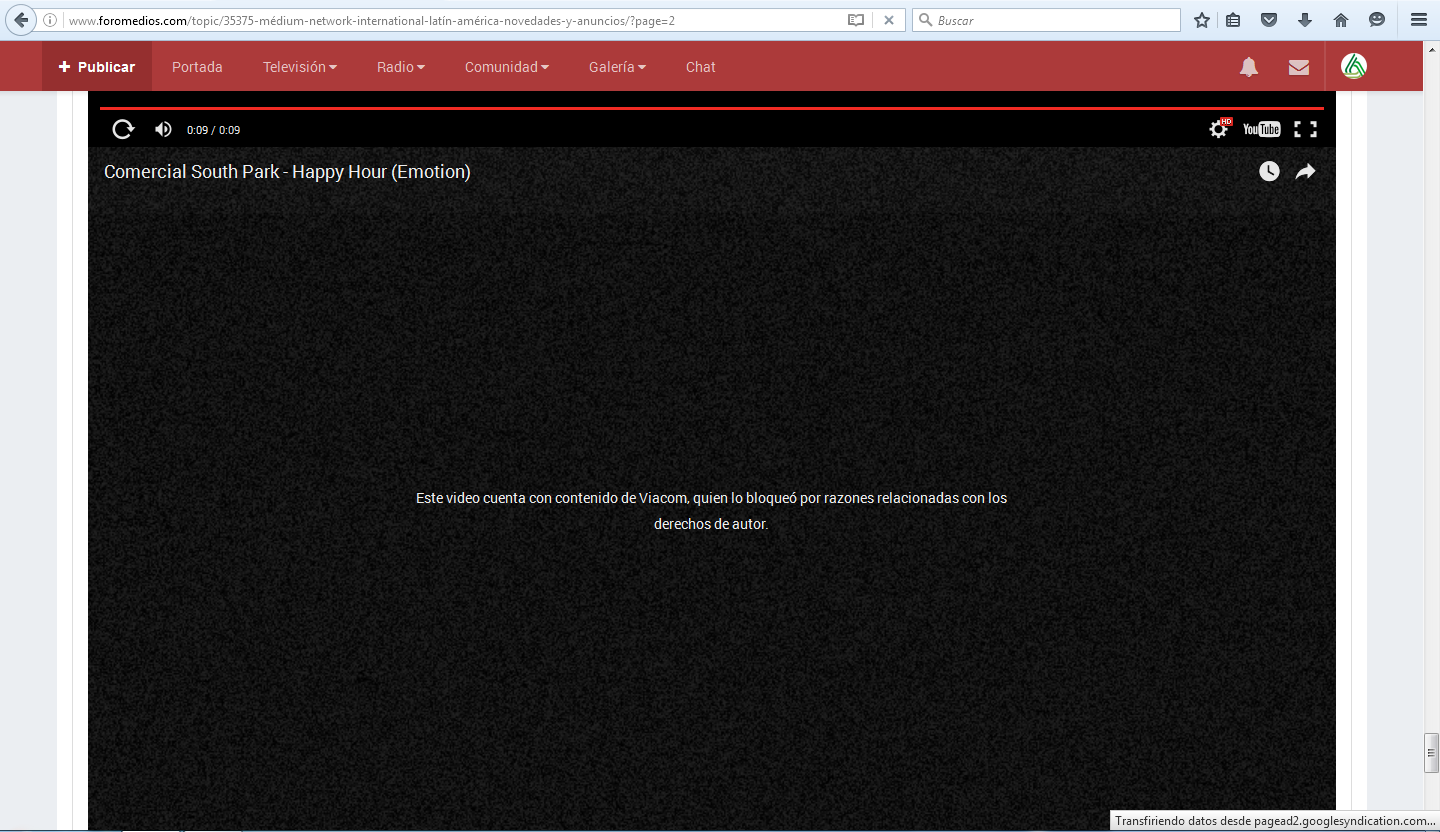Click the replay video button
1440x832 pixels.
[x=123, y=129]
